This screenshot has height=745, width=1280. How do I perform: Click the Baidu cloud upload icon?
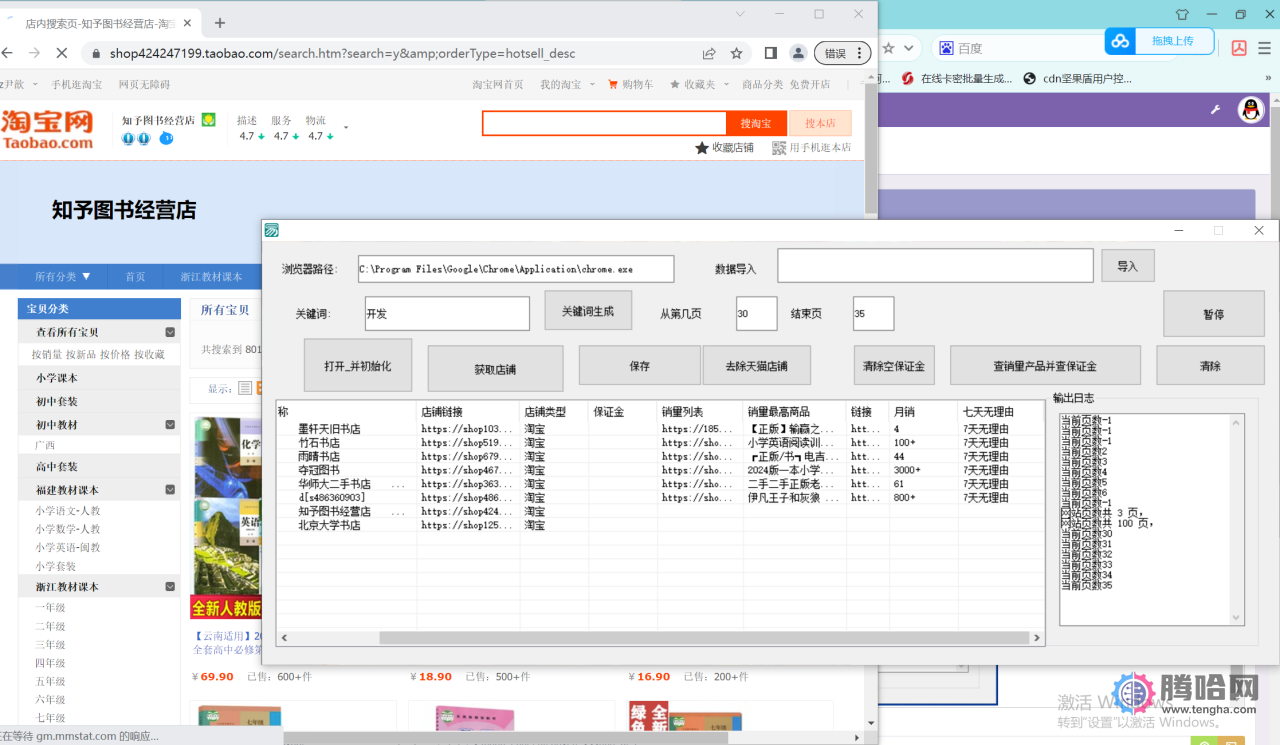(1120, 41)
